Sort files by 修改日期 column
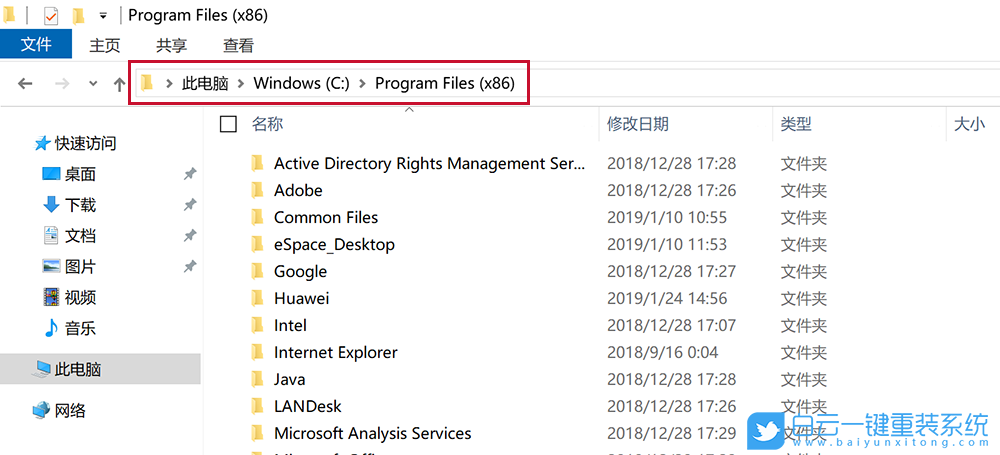Image resolution: width=1000 pixels, height=455 pixels. click(x=637, y=124)
